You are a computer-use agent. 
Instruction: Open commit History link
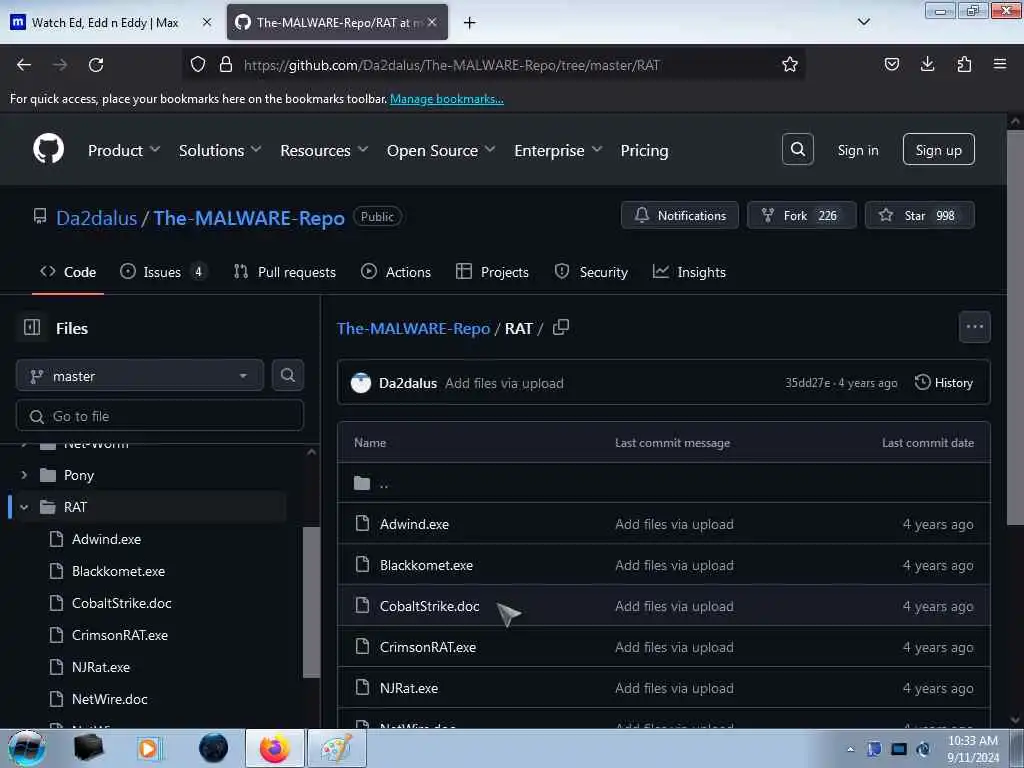944,383
